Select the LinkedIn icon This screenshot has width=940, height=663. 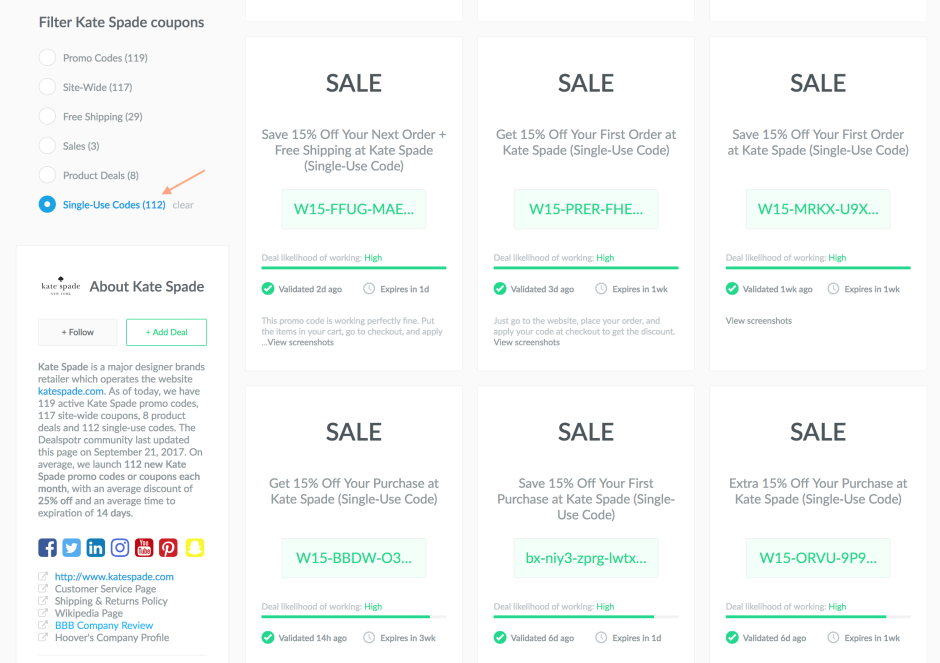click(95, 547)
